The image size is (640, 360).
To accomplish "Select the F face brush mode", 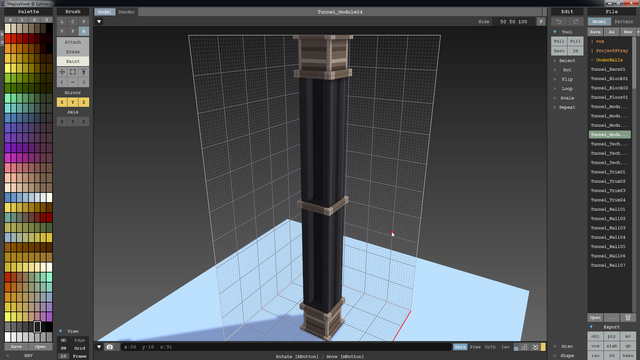I will click(73, 31).
